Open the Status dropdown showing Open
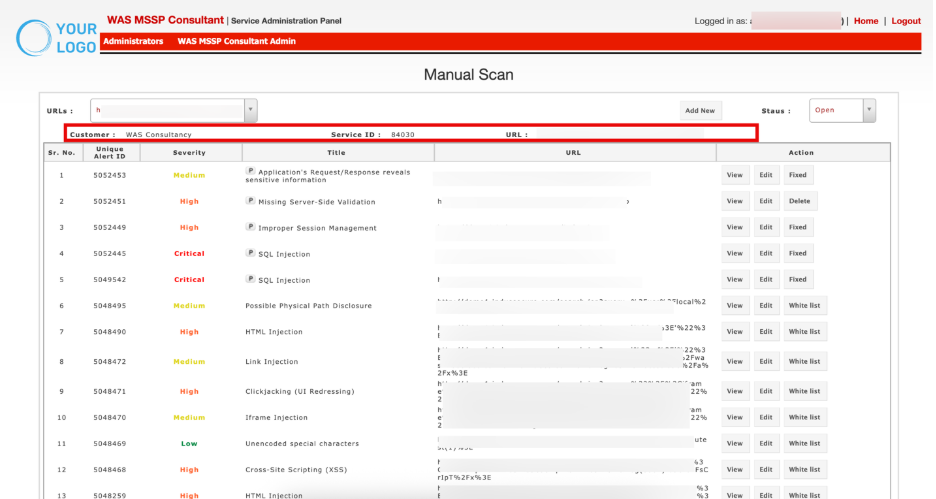The image size is (936, 499). click(x=842, y=110)
